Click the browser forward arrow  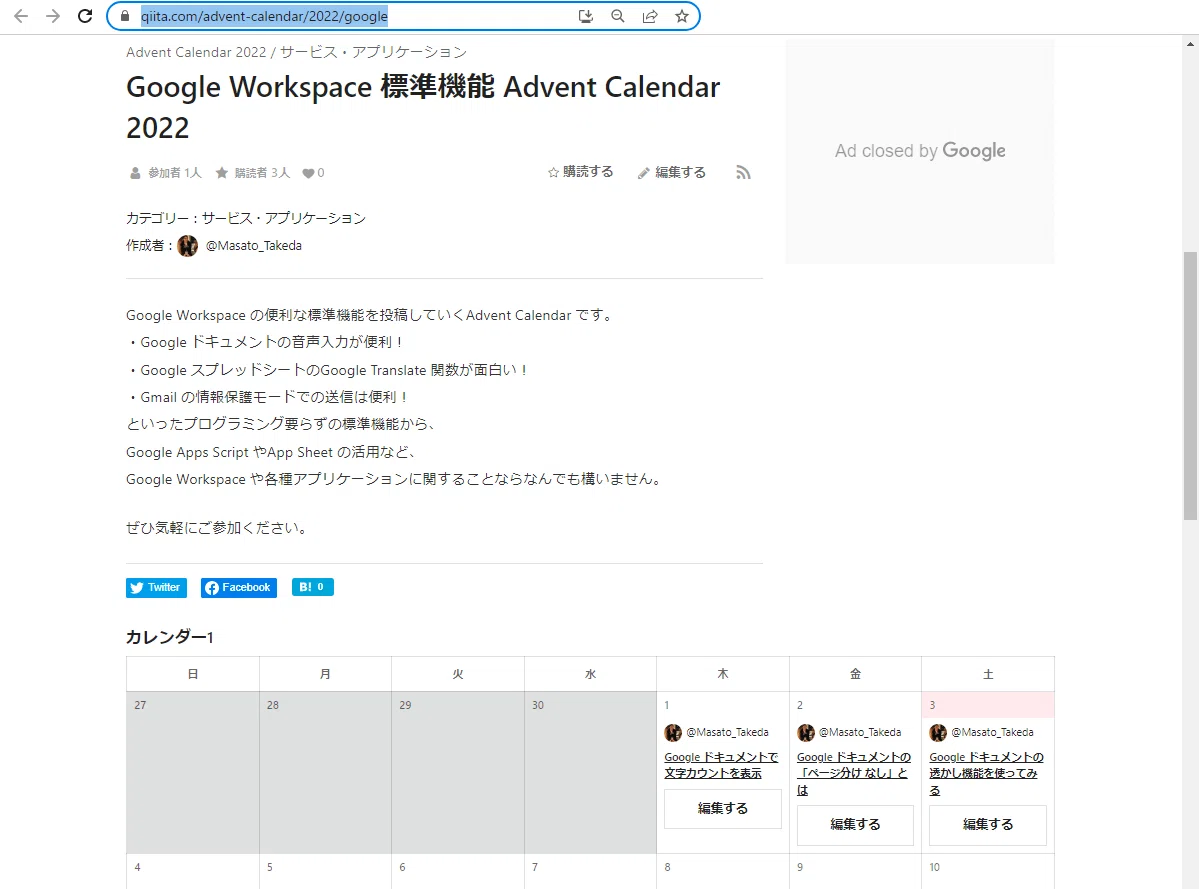point(53,16)
